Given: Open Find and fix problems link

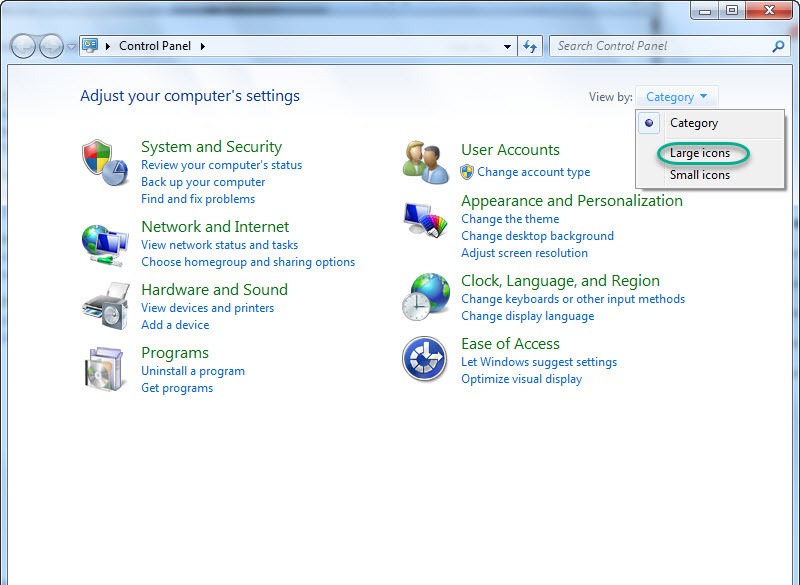Looking at the screenshot, I should coord(198,199).
